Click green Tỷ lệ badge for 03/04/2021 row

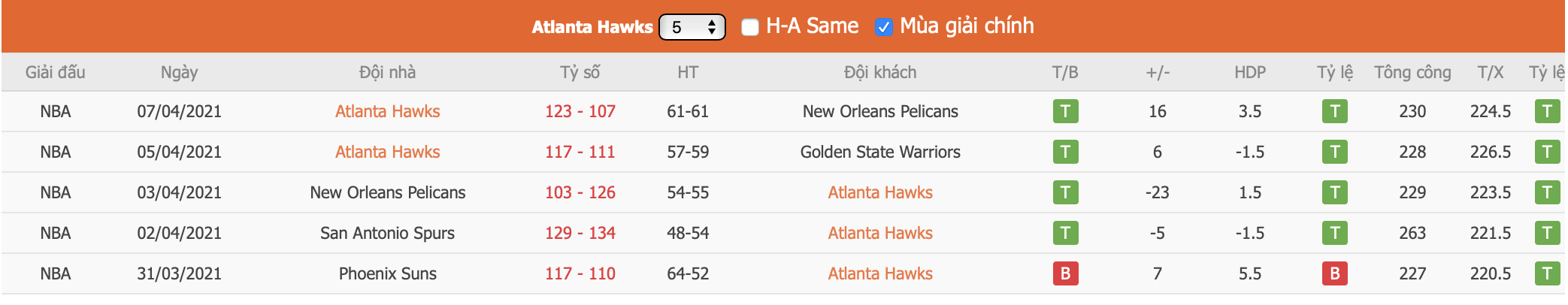pyautogui.click(x=1334, y=192)
